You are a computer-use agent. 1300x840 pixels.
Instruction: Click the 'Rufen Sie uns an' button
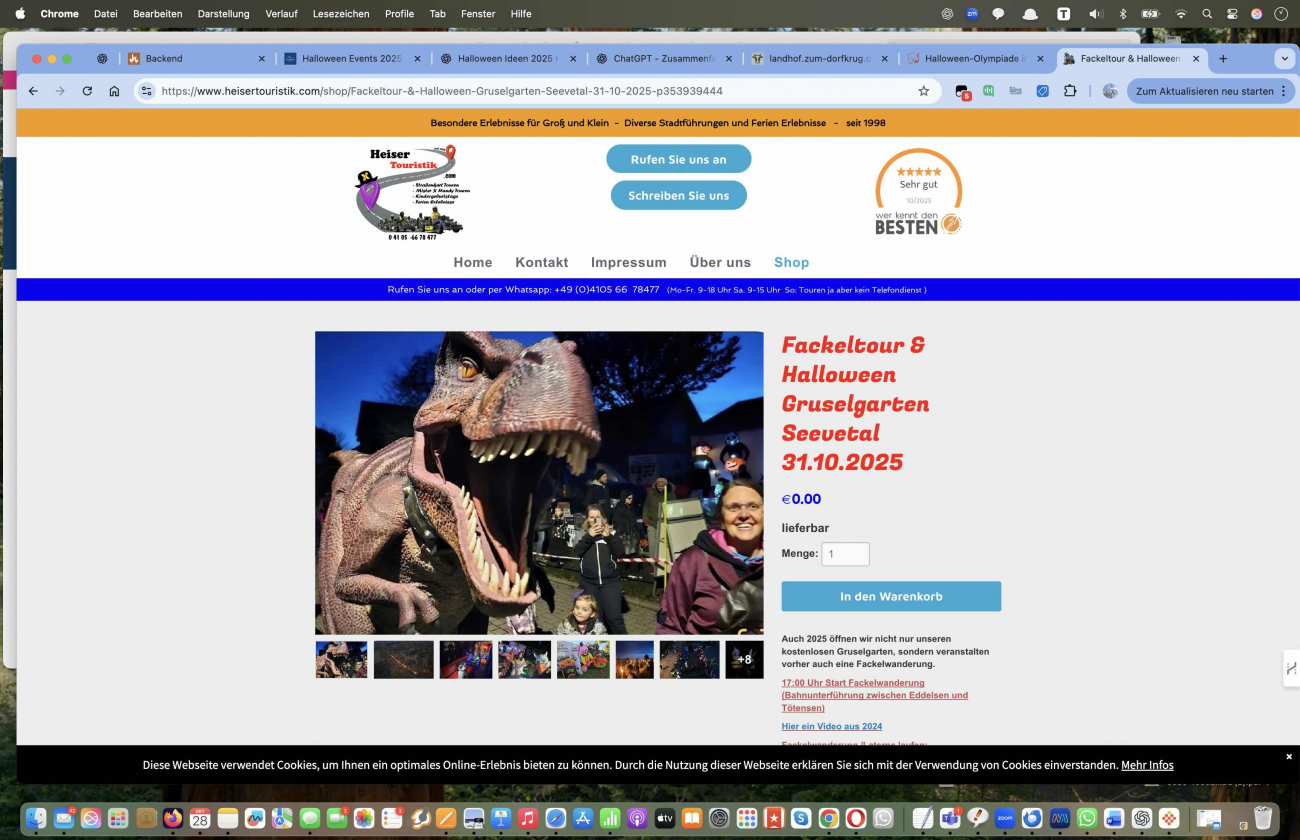point(678,159)
